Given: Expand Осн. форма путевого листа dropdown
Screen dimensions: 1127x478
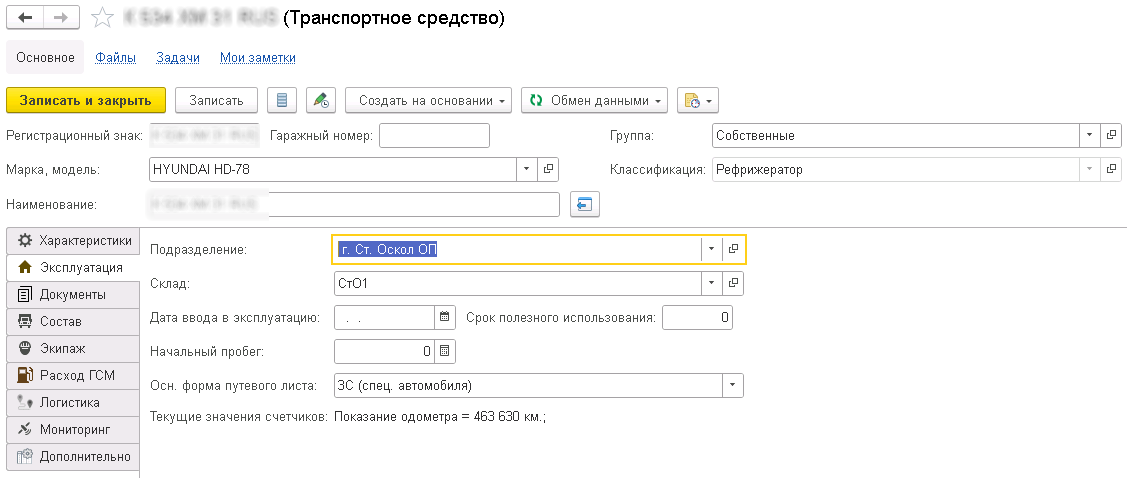Looking at the screenshot, I should 733,385.
